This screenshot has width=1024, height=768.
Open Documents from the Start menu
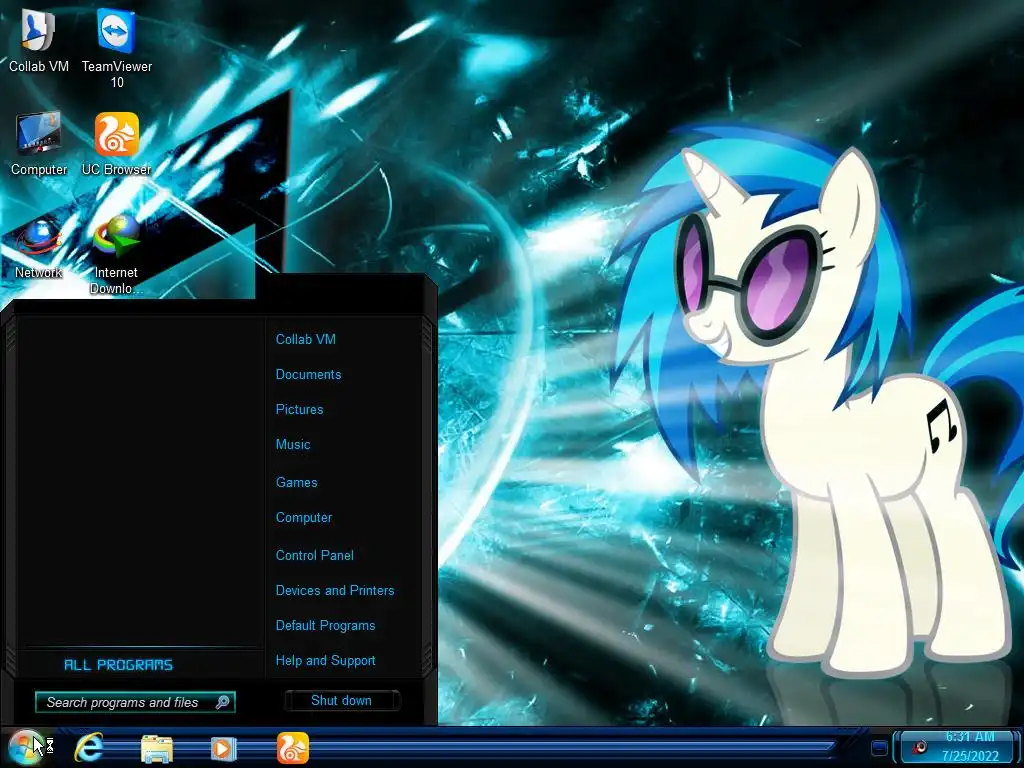coord(308,374)
